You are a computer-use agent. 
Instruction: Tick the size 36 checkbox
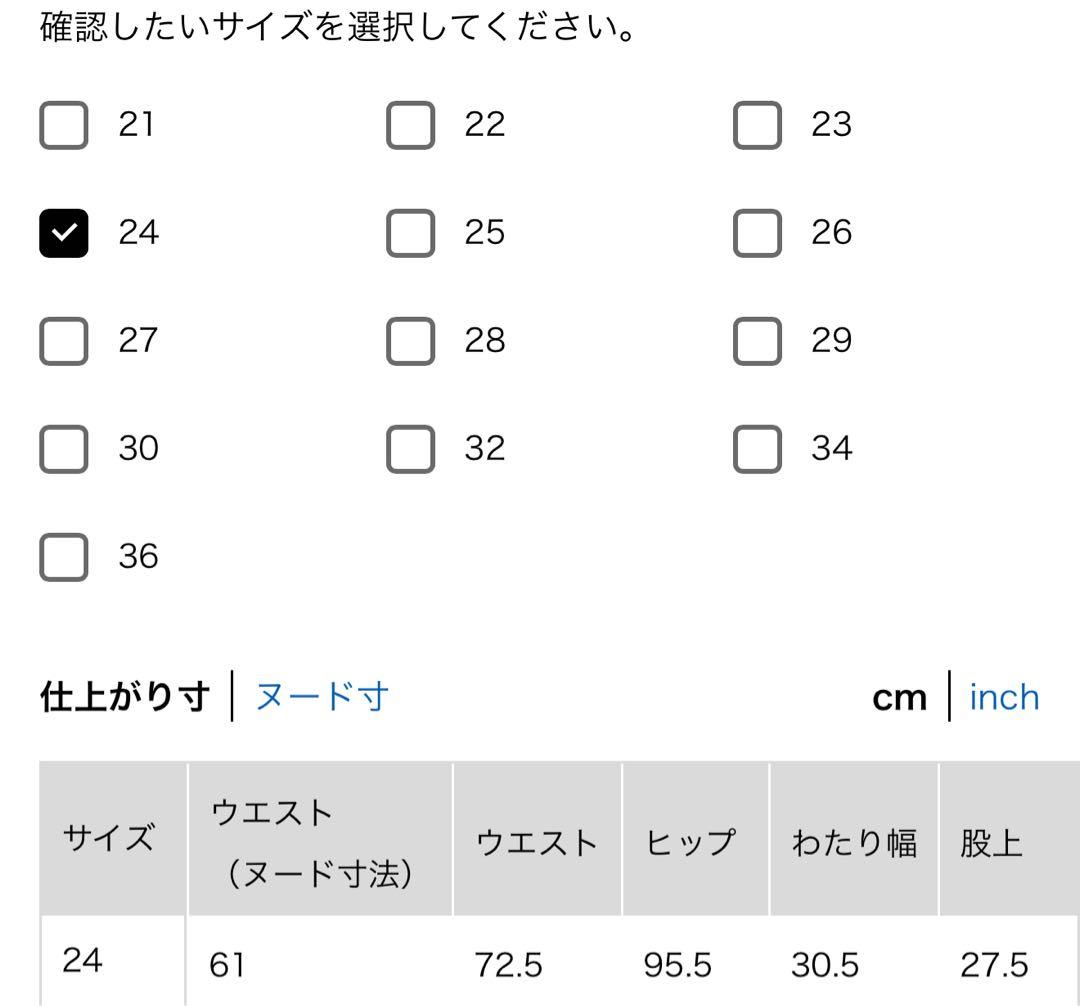(64, 557)
